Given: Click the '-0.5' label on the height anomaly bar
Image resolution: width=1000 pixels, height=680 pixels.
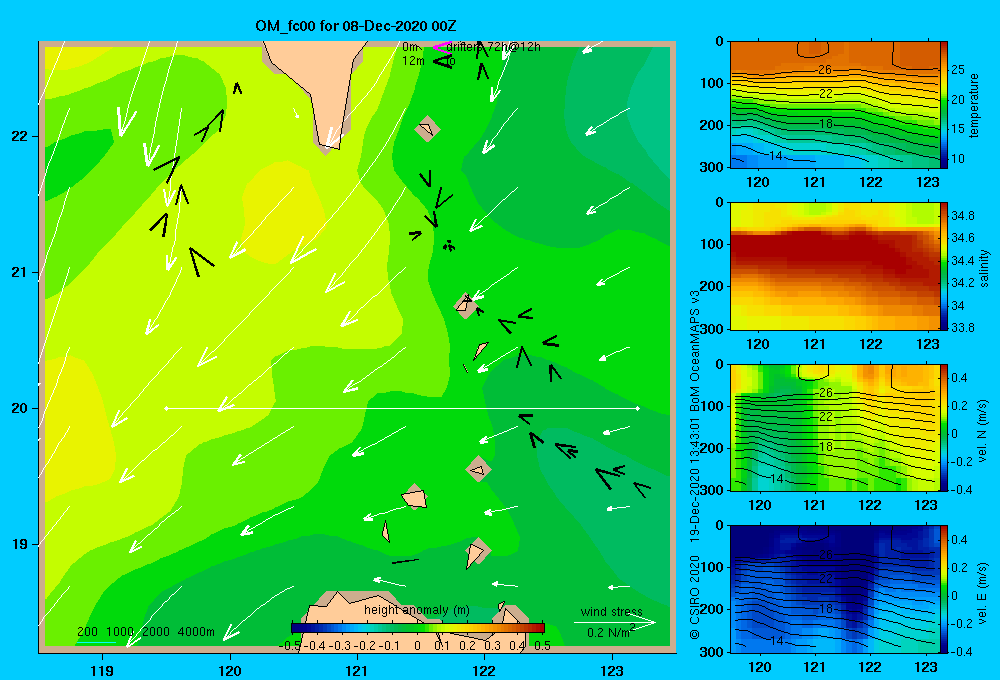Looking at the screenshot, I should pyautogui.click(x=290, y=646).
